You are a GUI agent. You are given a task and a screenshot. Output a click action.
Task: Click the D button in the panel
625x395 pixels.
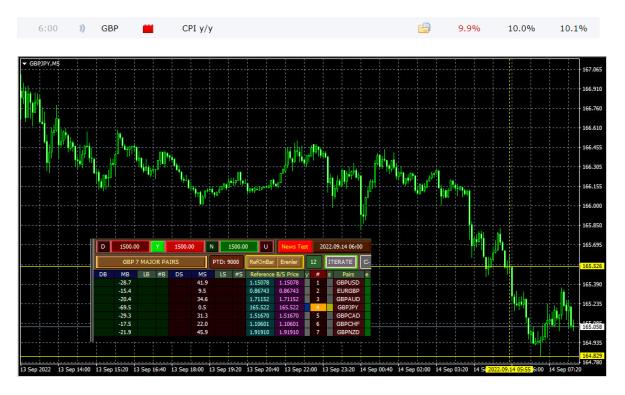(x=103, y=247)
